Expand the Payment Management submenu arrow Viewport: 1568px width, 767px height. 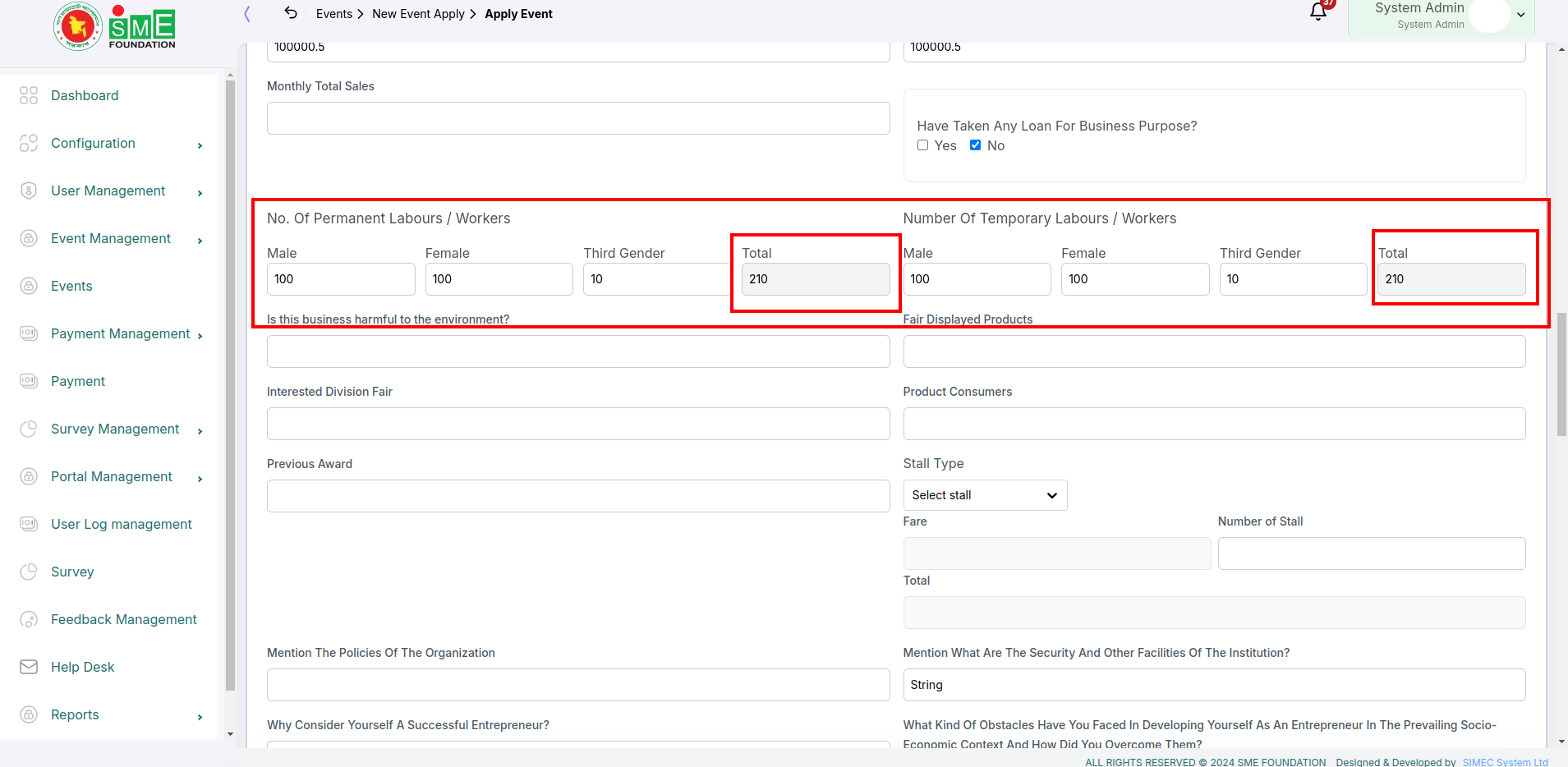pos(200,336)
